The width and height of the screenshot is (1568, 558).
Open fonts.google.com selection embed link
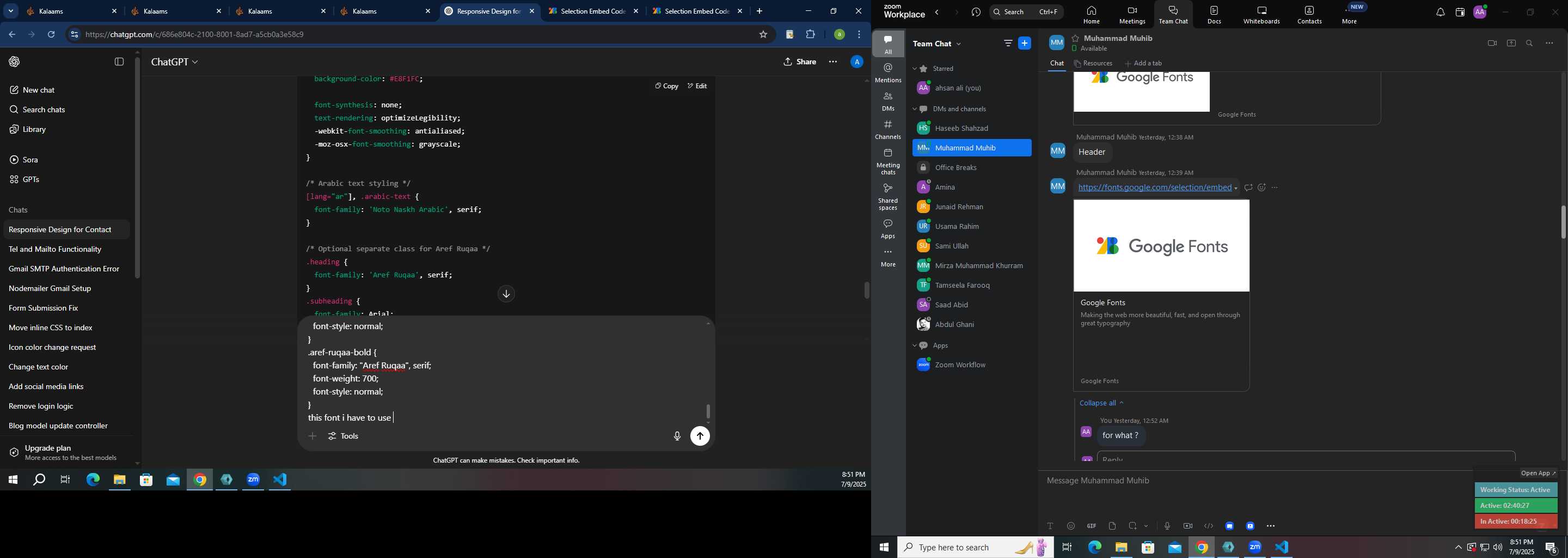1155,187
